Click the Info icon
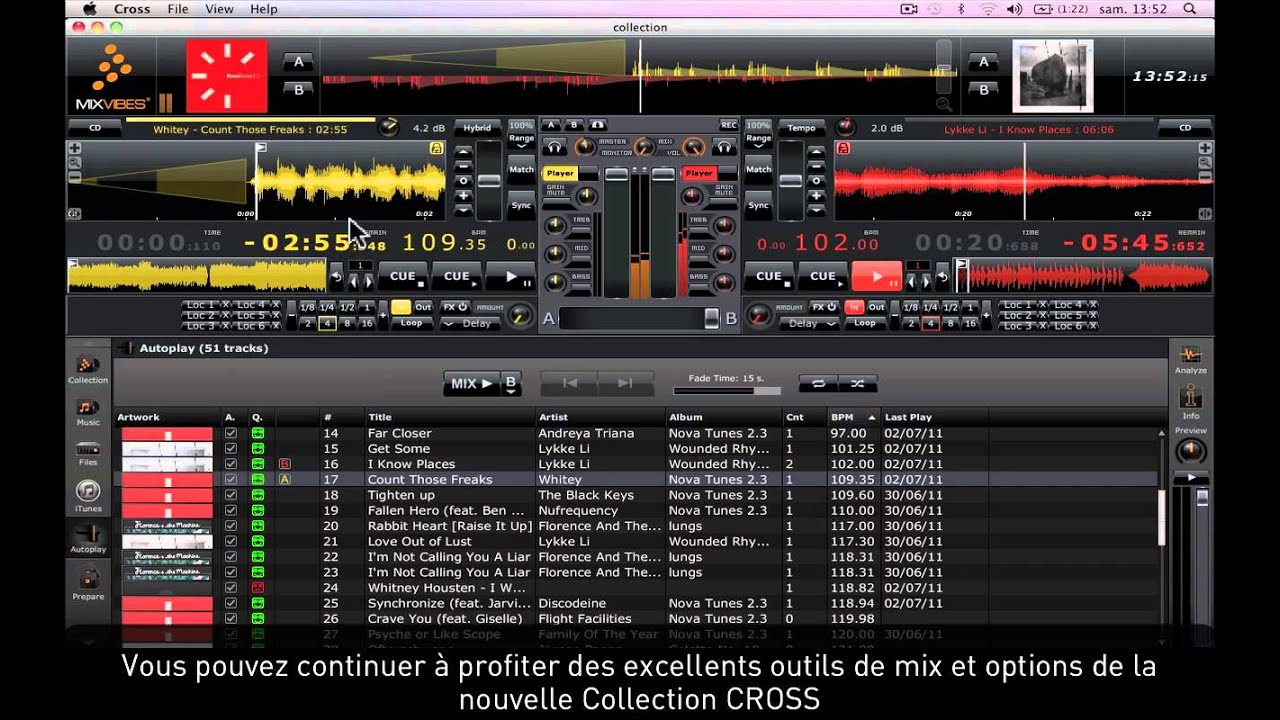1280x720 pixels. tap(1190, 403)
